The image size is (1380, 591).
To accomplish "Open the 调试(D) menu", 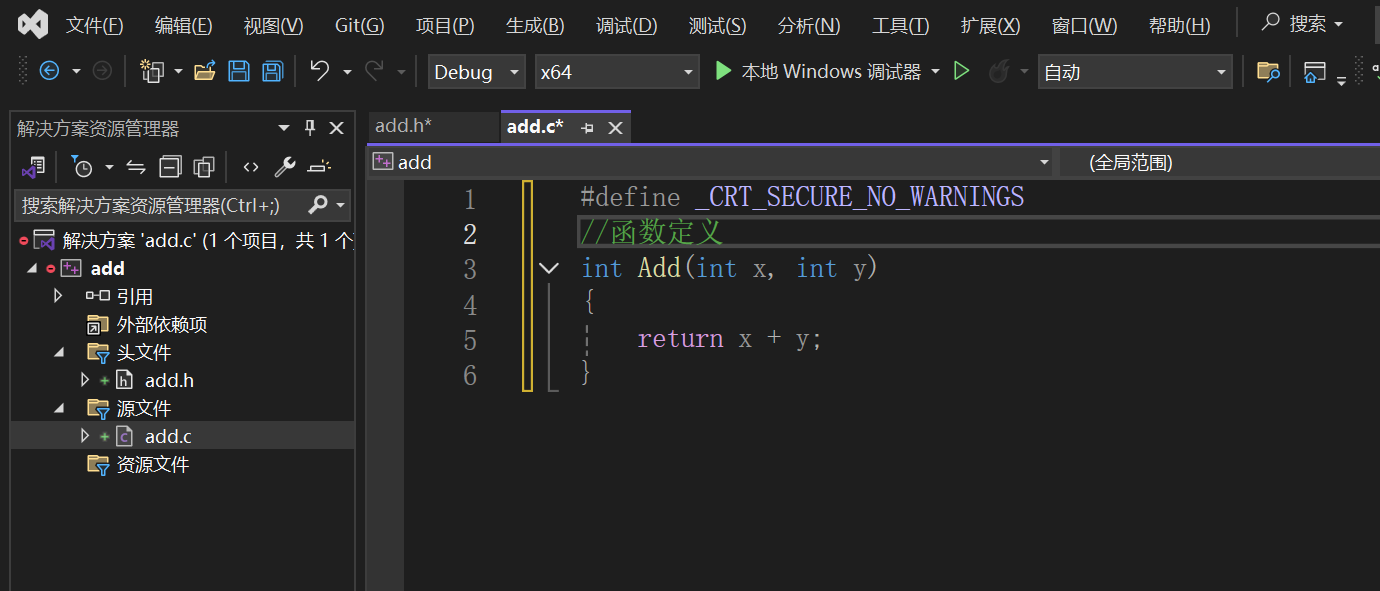I will [626, 25].
